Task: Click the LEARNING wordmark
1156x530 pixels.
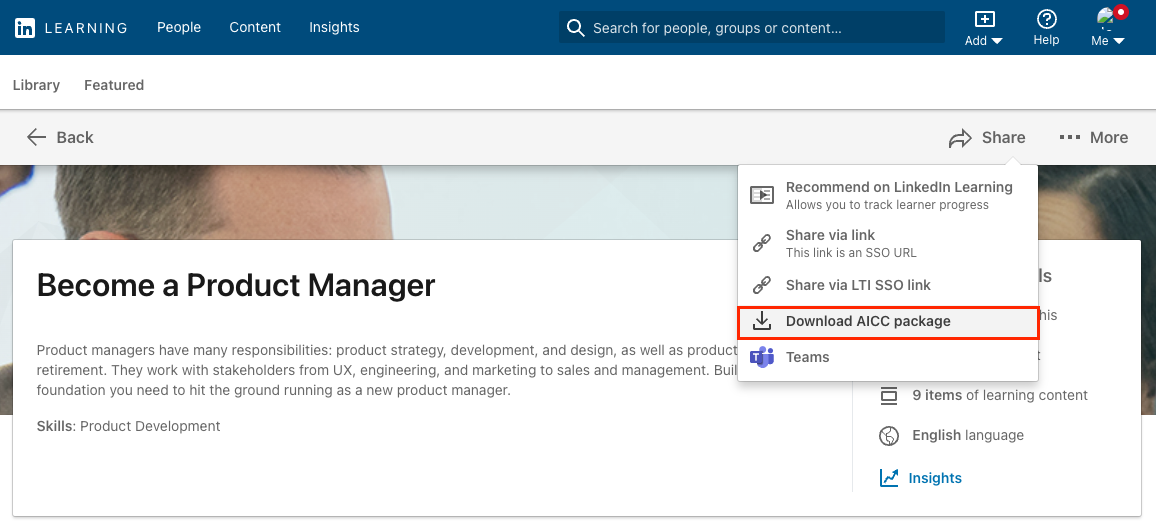Action: tap(86, 28)
